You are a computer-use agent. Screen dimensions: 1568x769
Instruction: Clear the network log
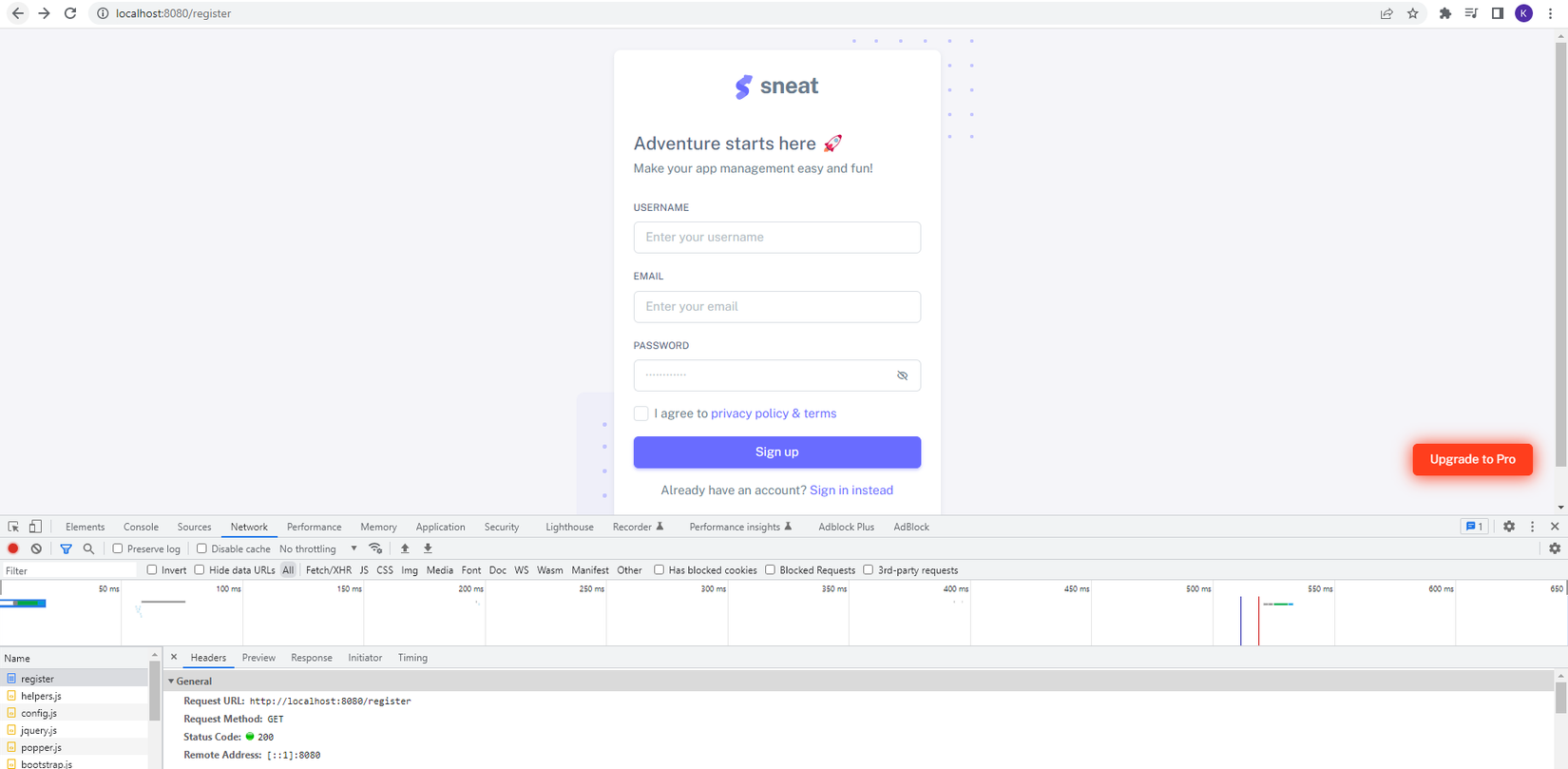coord(36,548)
